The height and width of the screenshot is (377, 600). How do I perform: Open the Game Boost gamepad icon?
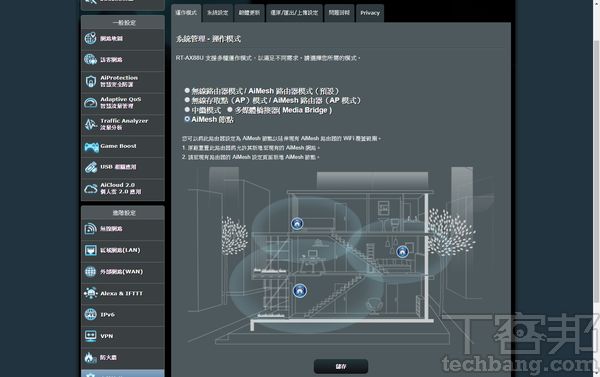[91, 146]
